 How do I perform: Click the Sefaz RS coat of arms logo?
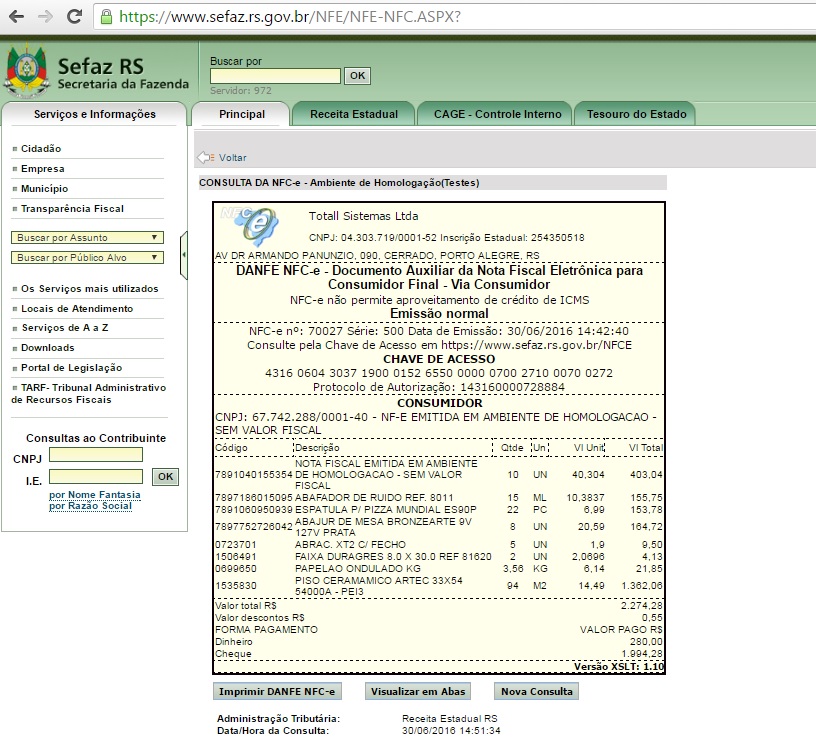click(26, 71)
